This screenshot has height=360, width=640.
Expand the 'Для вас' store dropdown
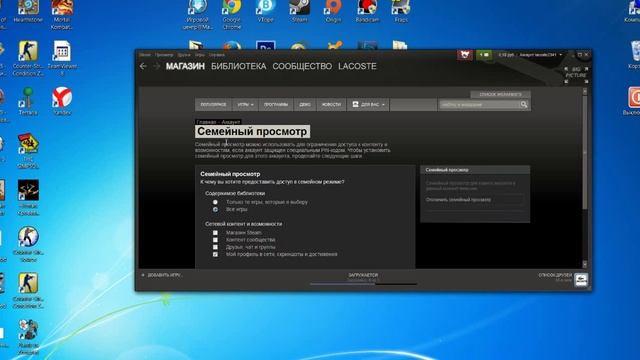coord(368,105)
